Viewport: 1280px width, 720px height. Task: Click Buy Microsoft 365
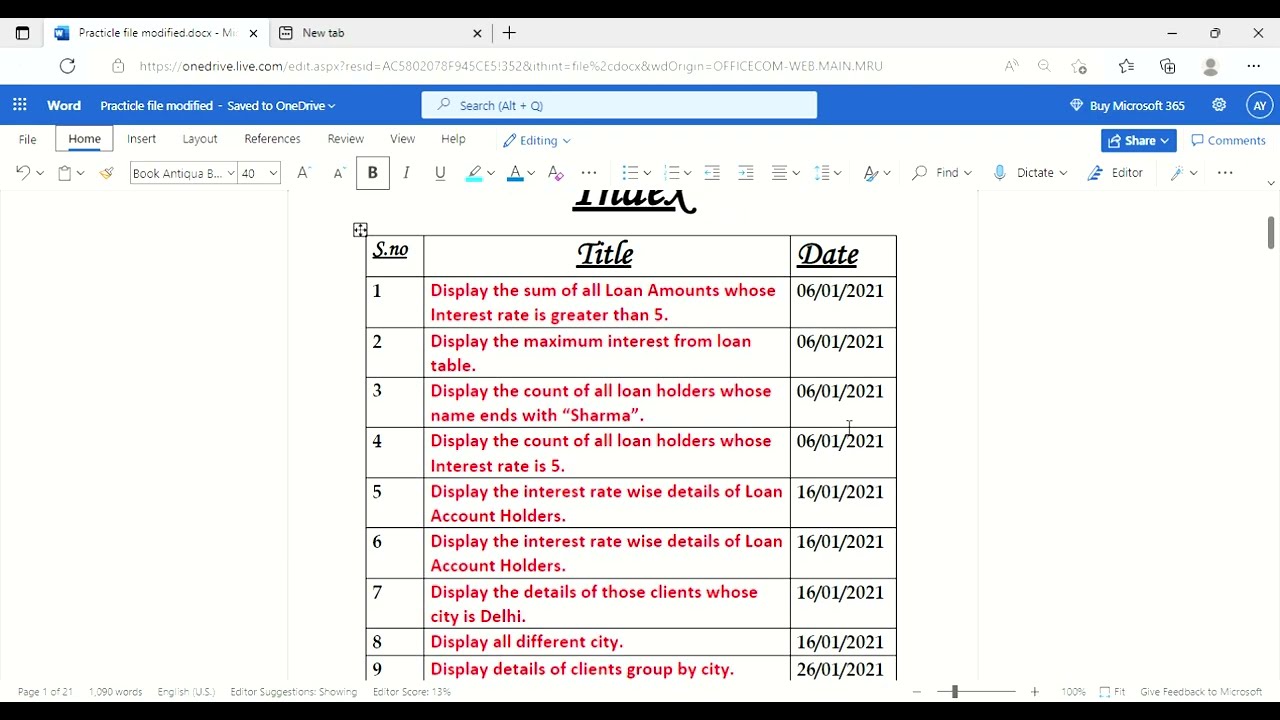point(1127,105)
